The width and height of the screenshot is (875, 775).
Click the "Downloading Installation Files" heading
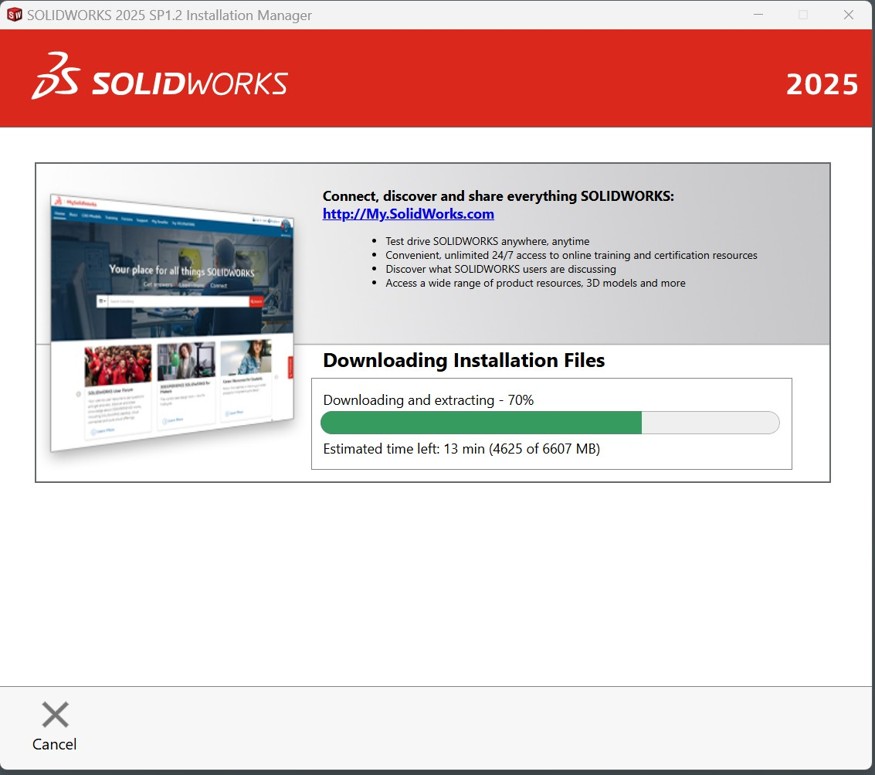pos(464,360)
